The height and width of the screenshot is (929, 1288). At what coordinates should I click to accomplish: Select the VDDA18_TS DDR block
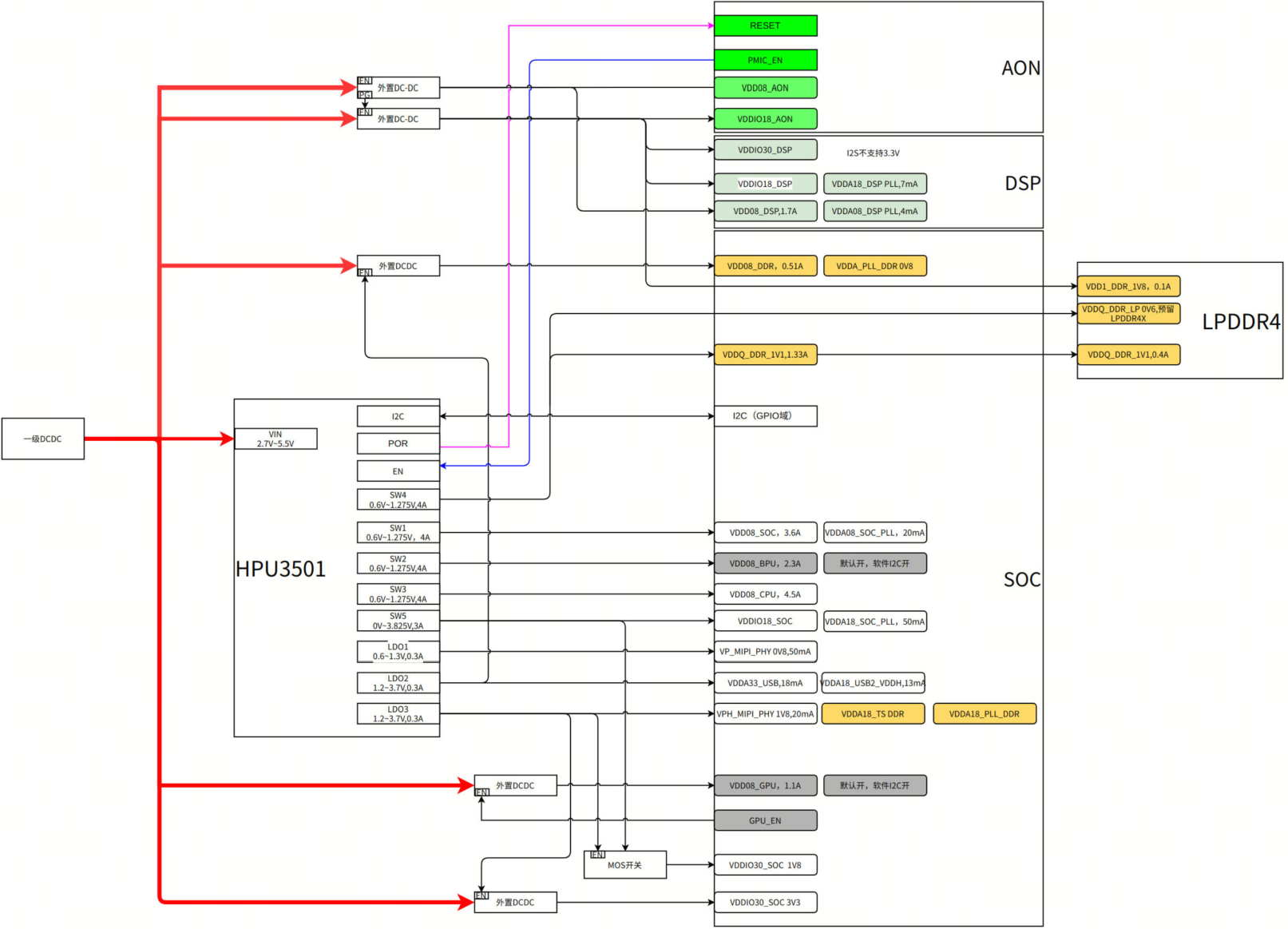coord(873,714)
